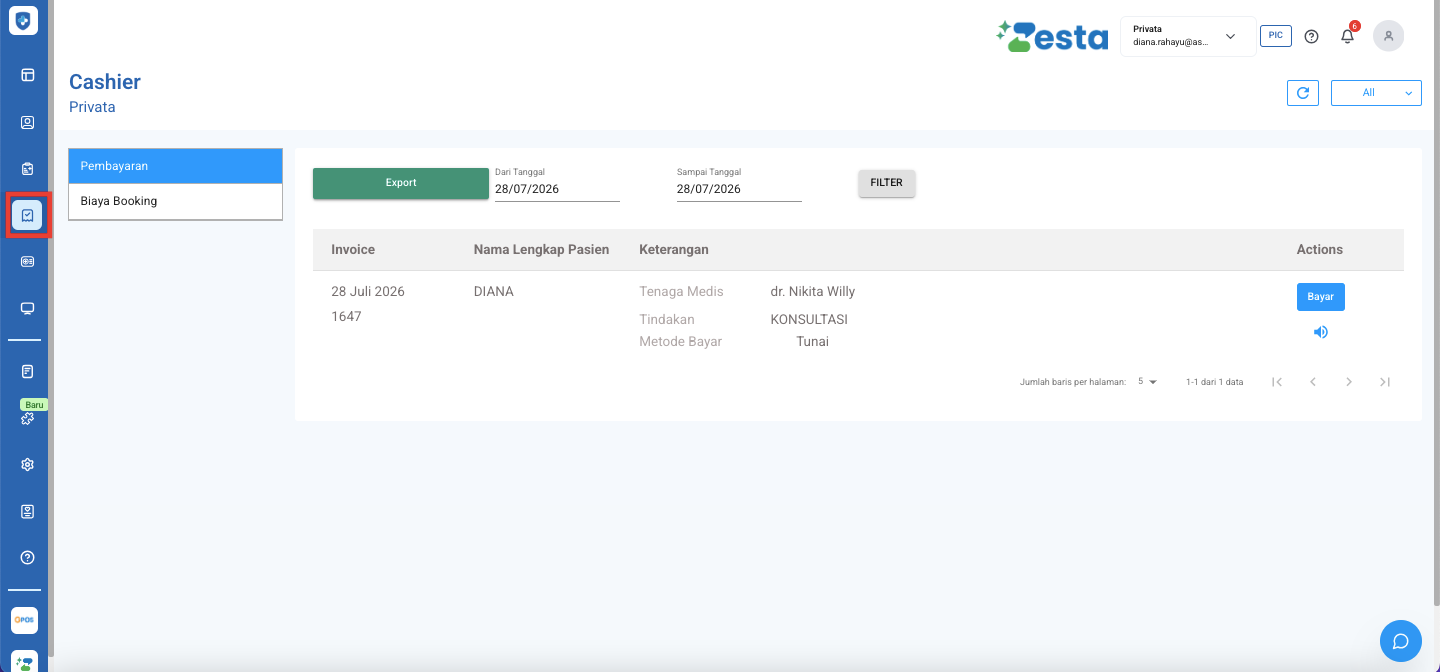
Task: Click patient name DIANA
Action: (494, 292)
